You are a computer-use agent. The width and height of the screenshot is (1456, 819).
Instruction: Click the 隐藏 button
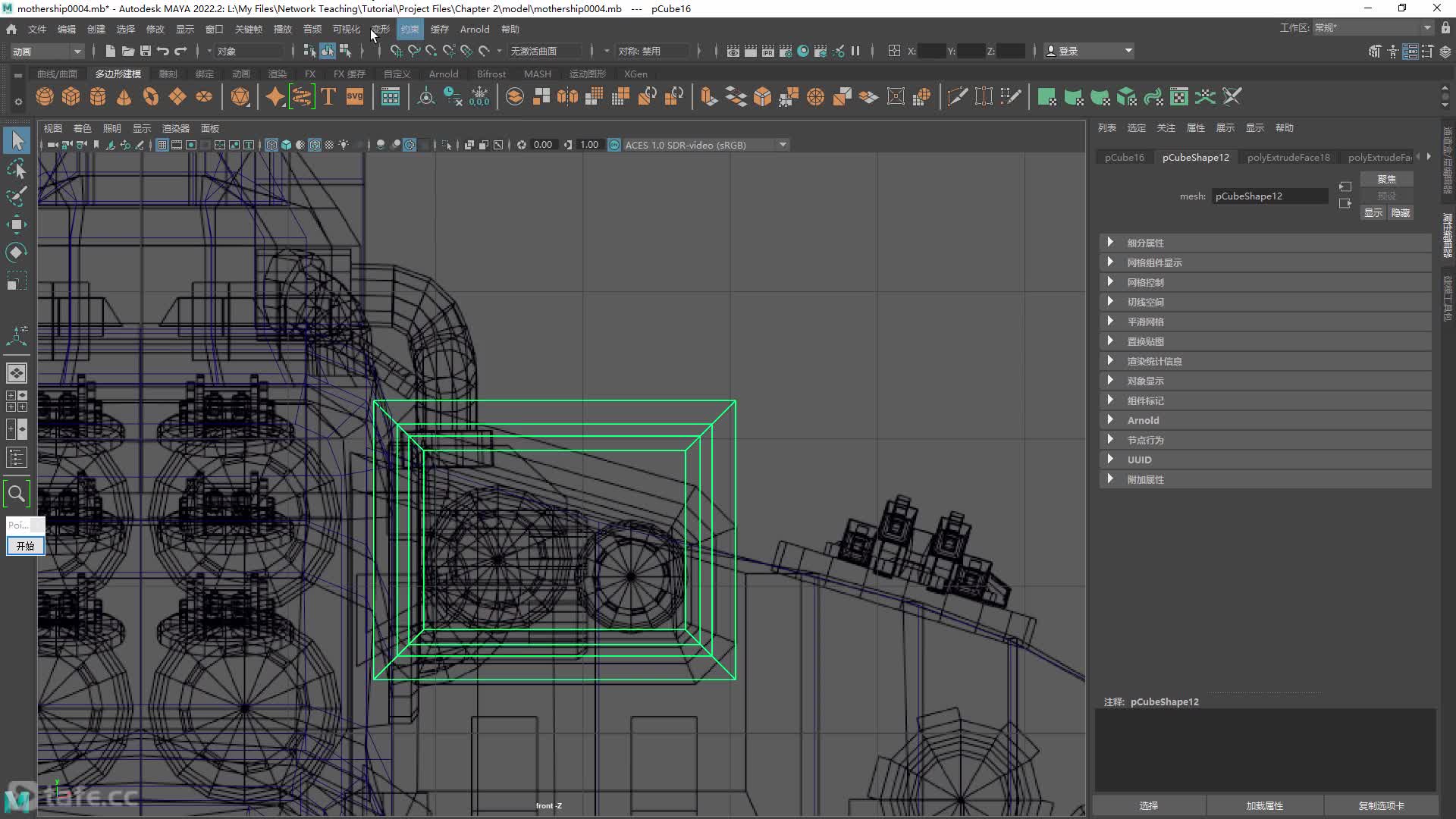1401,213
